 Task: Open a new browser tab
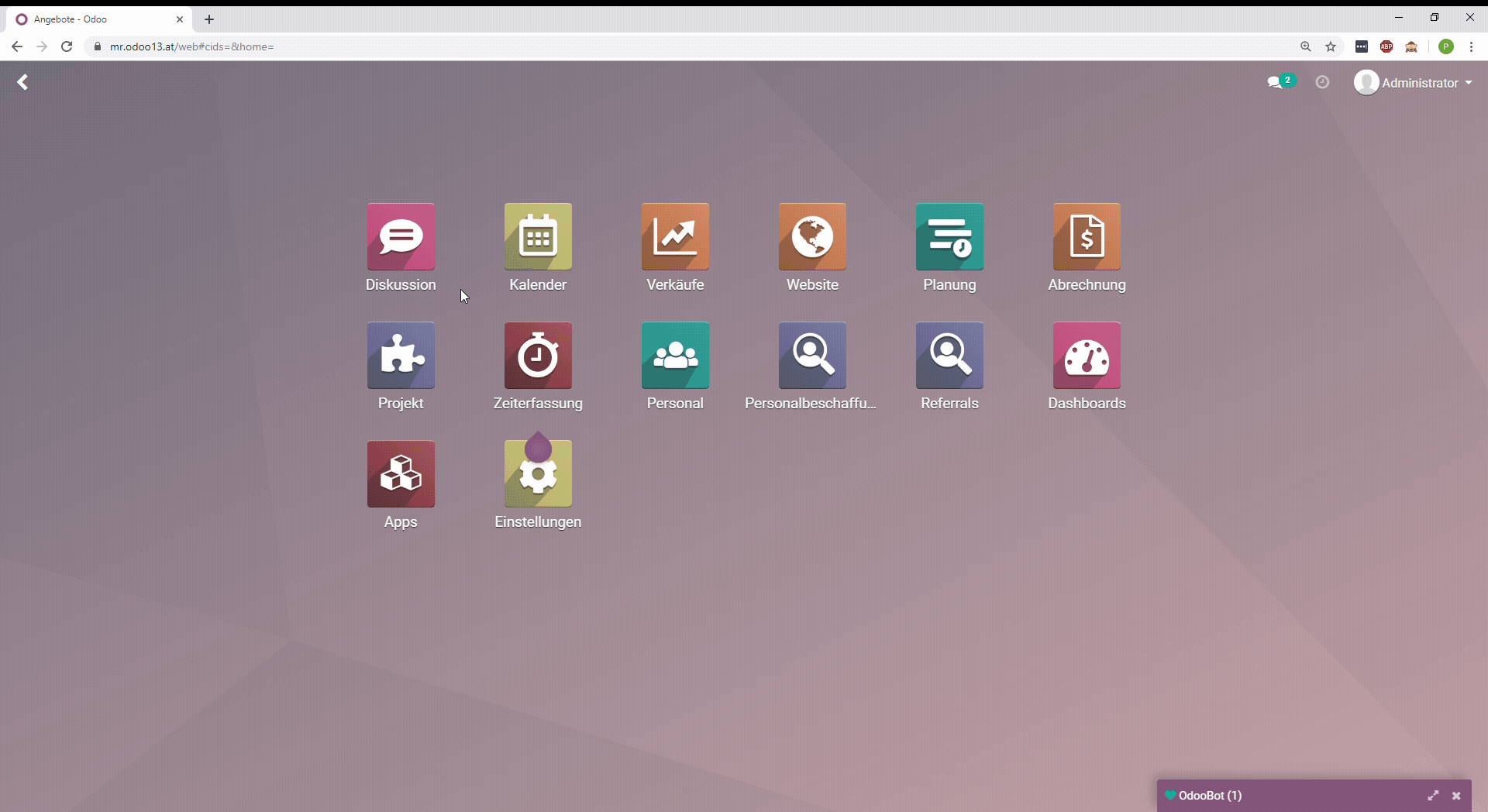(x=209, y=19)
